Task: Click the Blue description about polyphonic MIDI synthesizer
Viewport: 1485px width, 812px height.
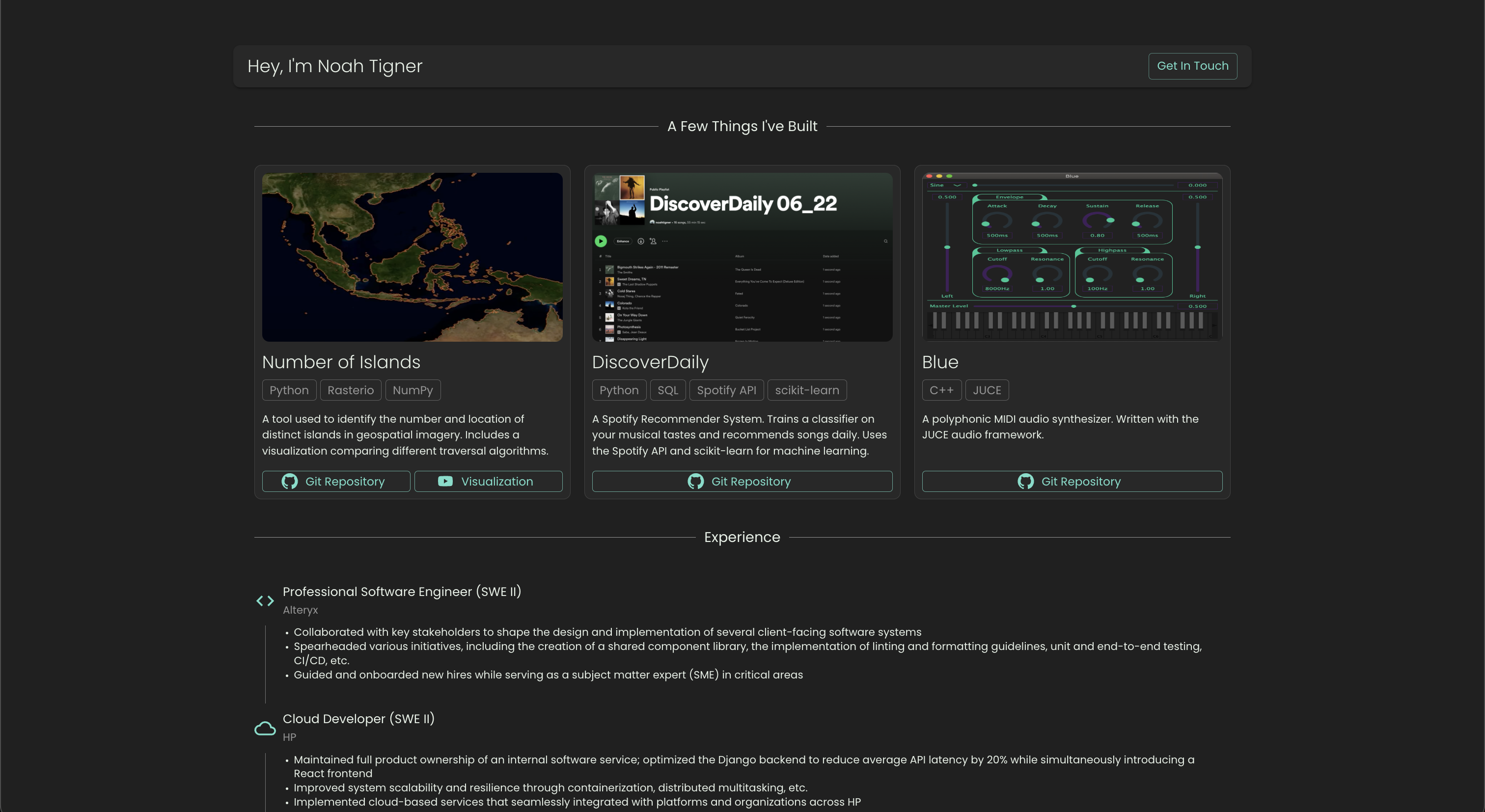Action: click(x=1060, y=427)
